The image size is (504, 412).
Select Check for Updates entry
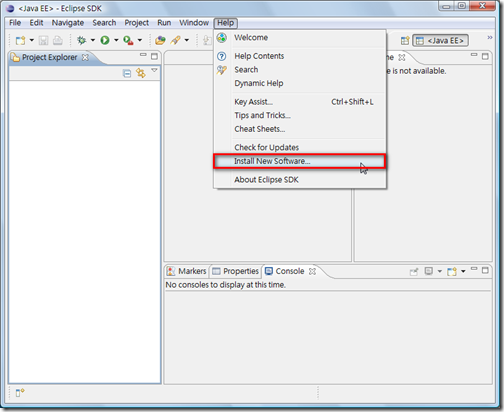[300, 147]
